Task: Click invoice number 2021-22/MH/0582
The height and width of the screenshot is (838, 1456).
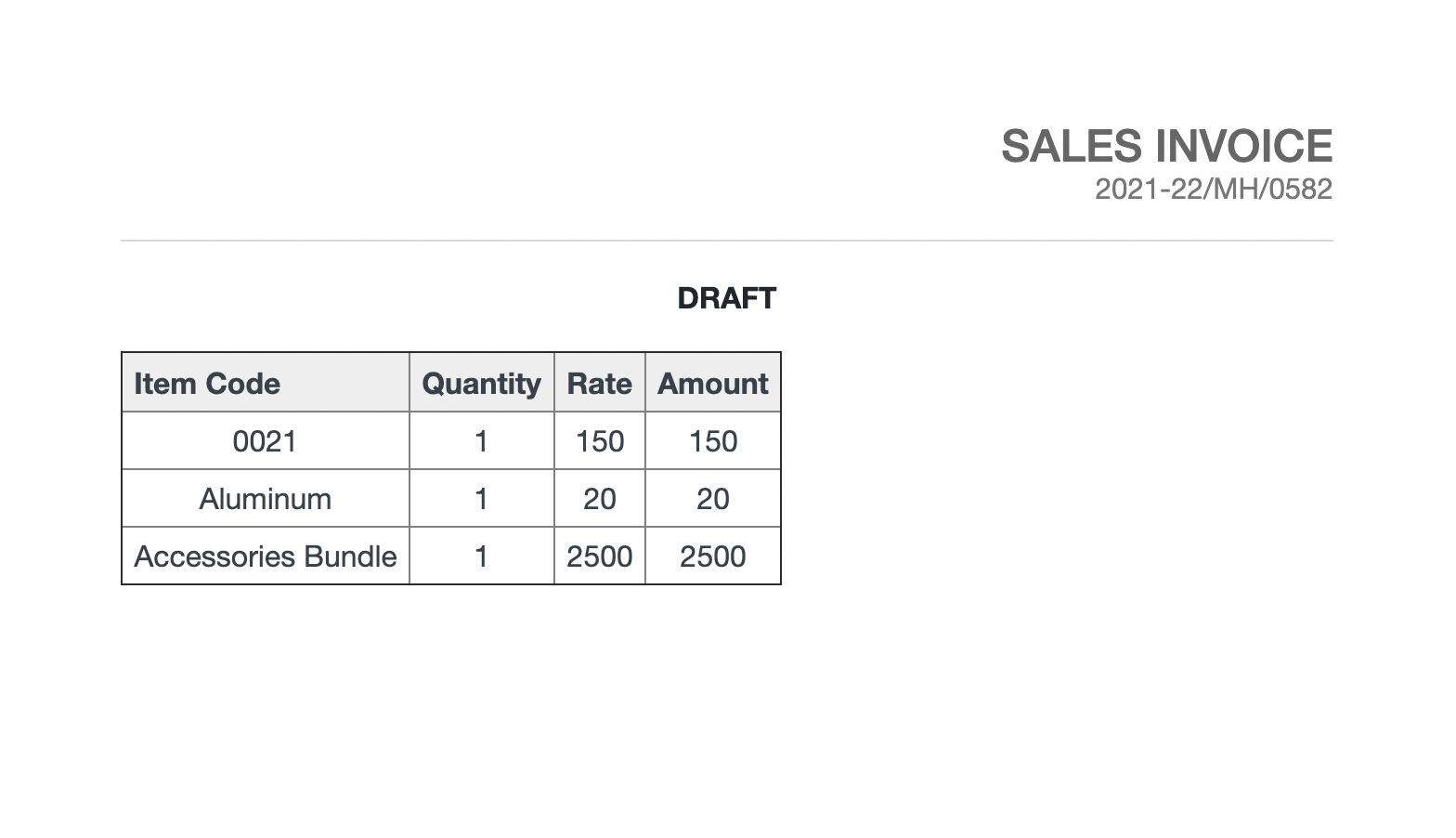Action: click(x=1213, y=190)
